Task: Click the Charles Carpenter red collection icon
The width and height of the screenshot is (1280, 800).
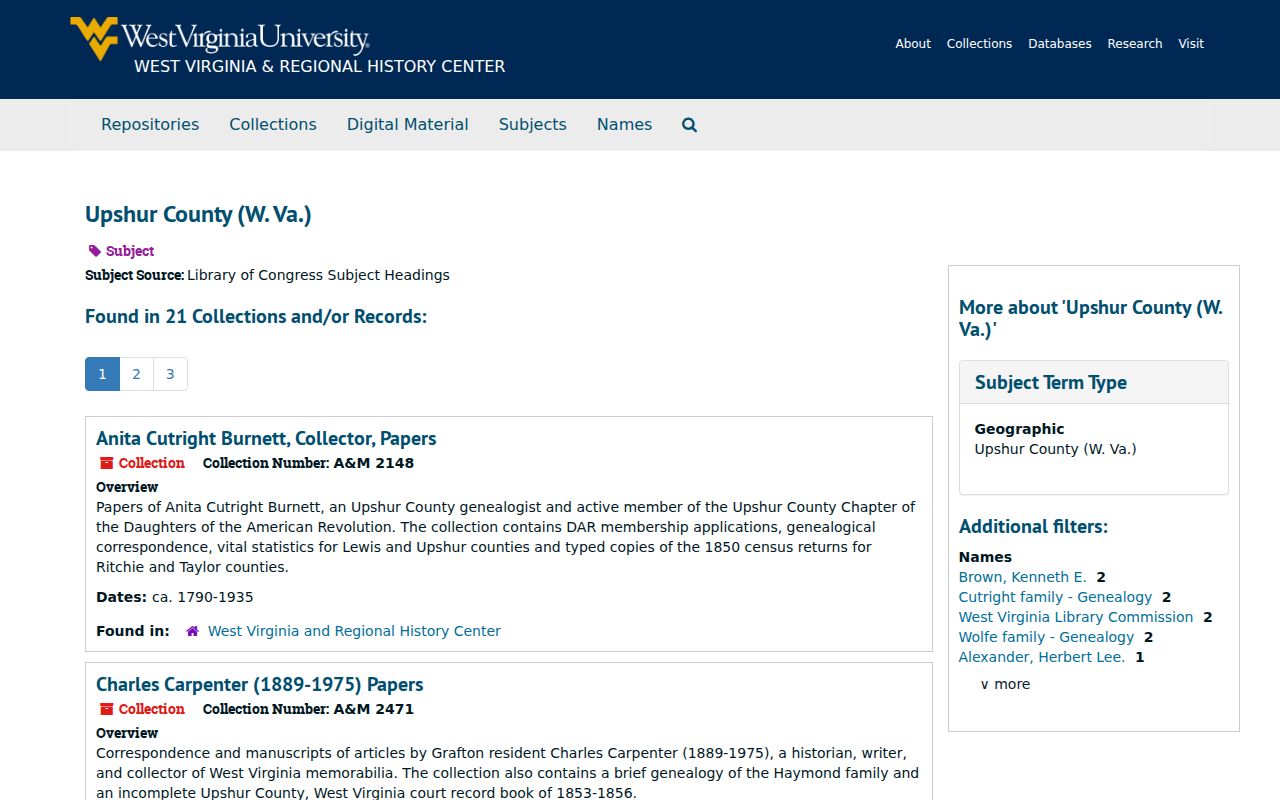Action: pos(106,709)
